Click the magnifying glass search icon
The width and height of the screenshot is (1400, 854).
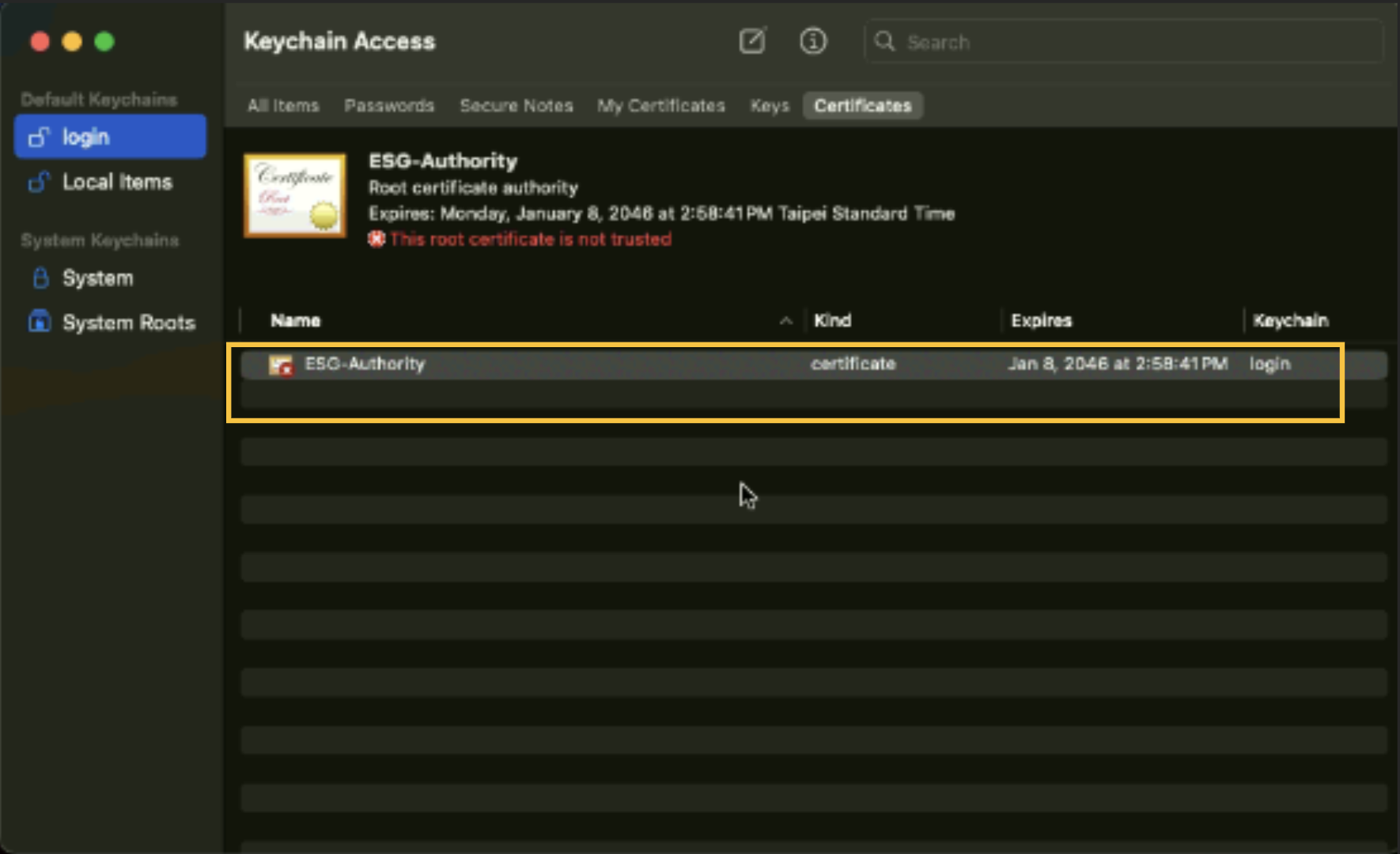[885, 41]
